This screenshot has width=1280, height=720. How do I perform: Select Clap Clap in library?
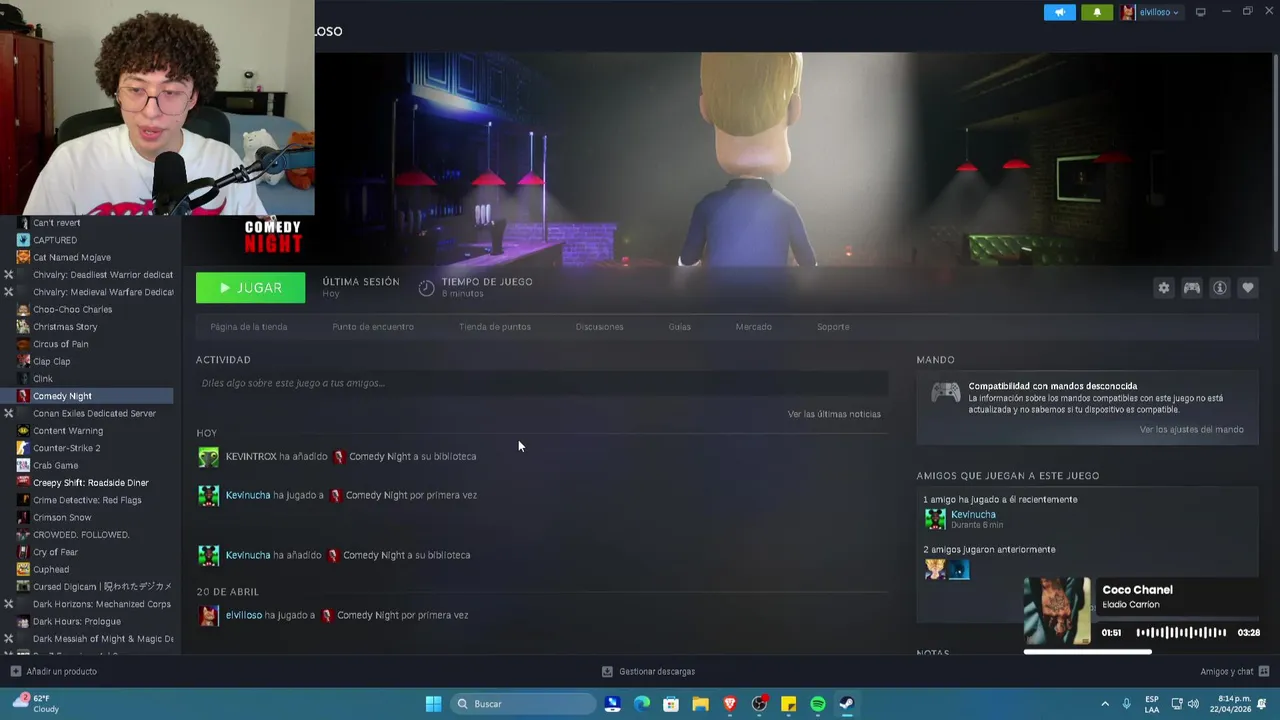[x=51, y=361]
